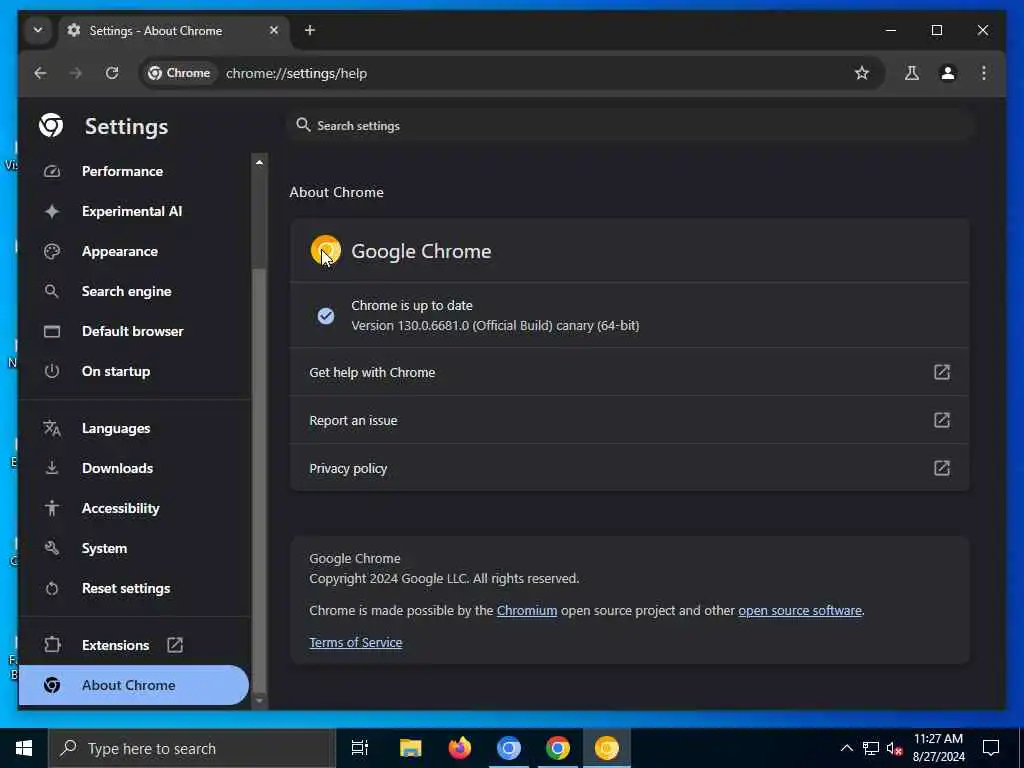Open a new tab with plus button

click(x=310, y=30)
